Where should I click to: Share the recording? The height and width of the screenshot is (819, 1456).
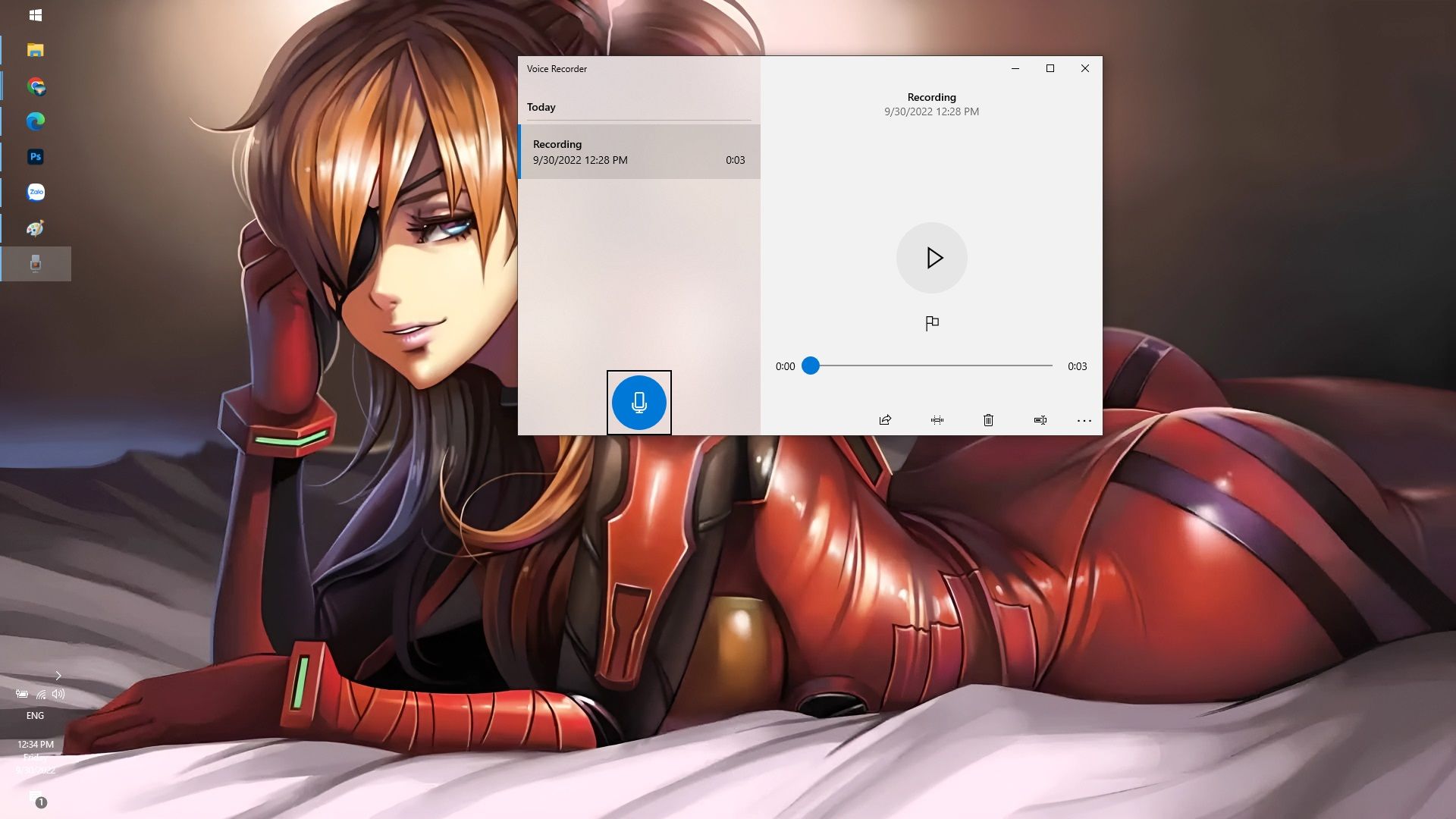point(885,420)
